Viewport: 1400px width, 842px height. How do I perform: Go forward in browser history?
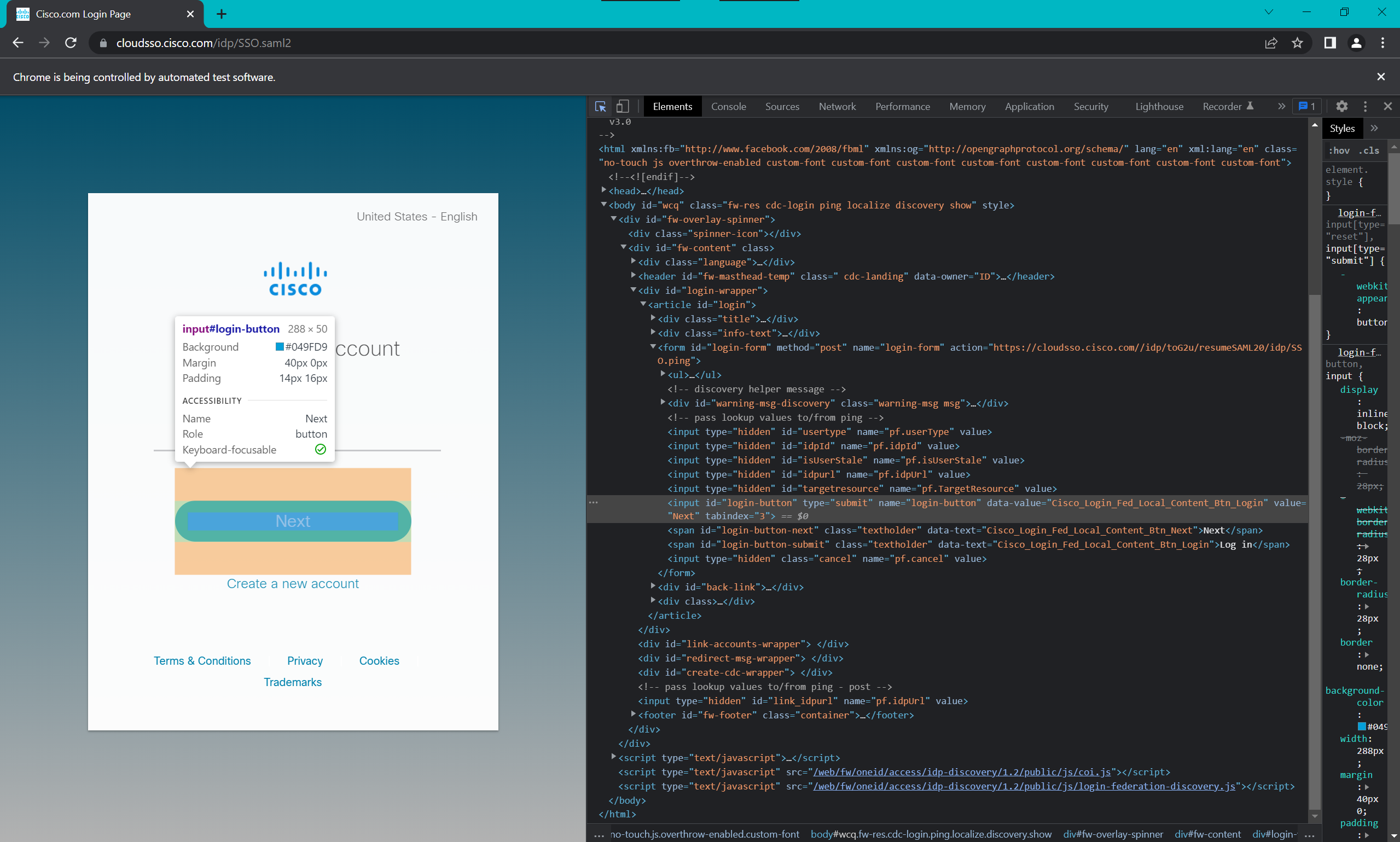pyautogui.click(x=44, y=43)
